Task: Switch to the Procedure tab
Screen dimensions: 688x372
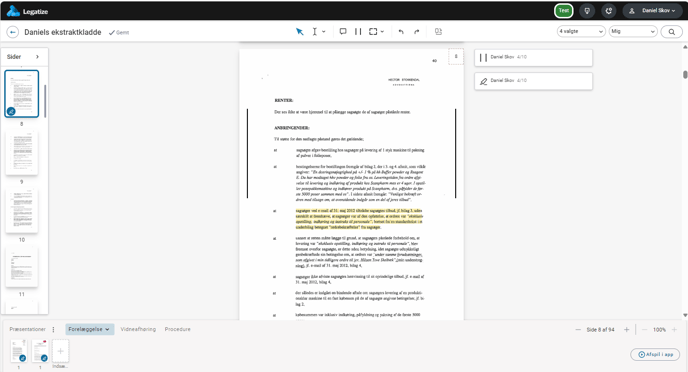Action: pos(178,329)
